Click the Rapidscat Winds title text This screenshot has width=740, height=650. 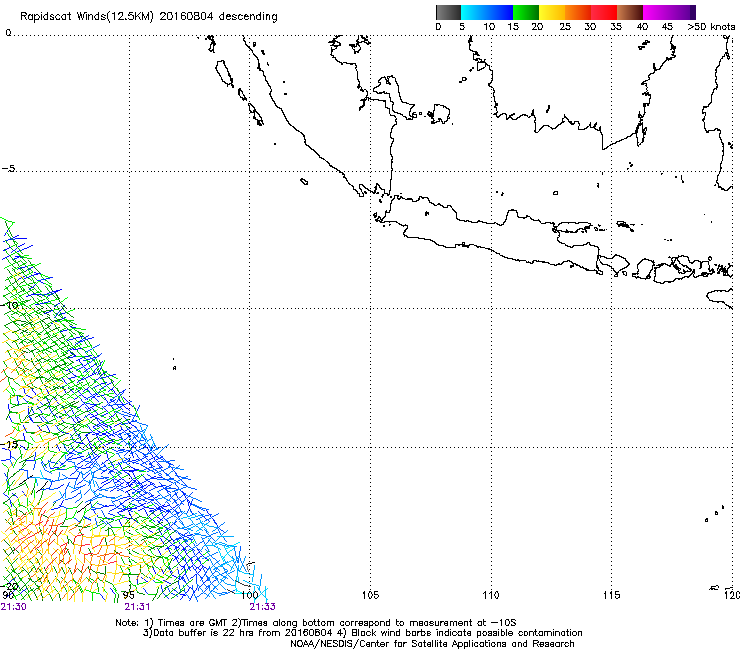coord(148,16)
